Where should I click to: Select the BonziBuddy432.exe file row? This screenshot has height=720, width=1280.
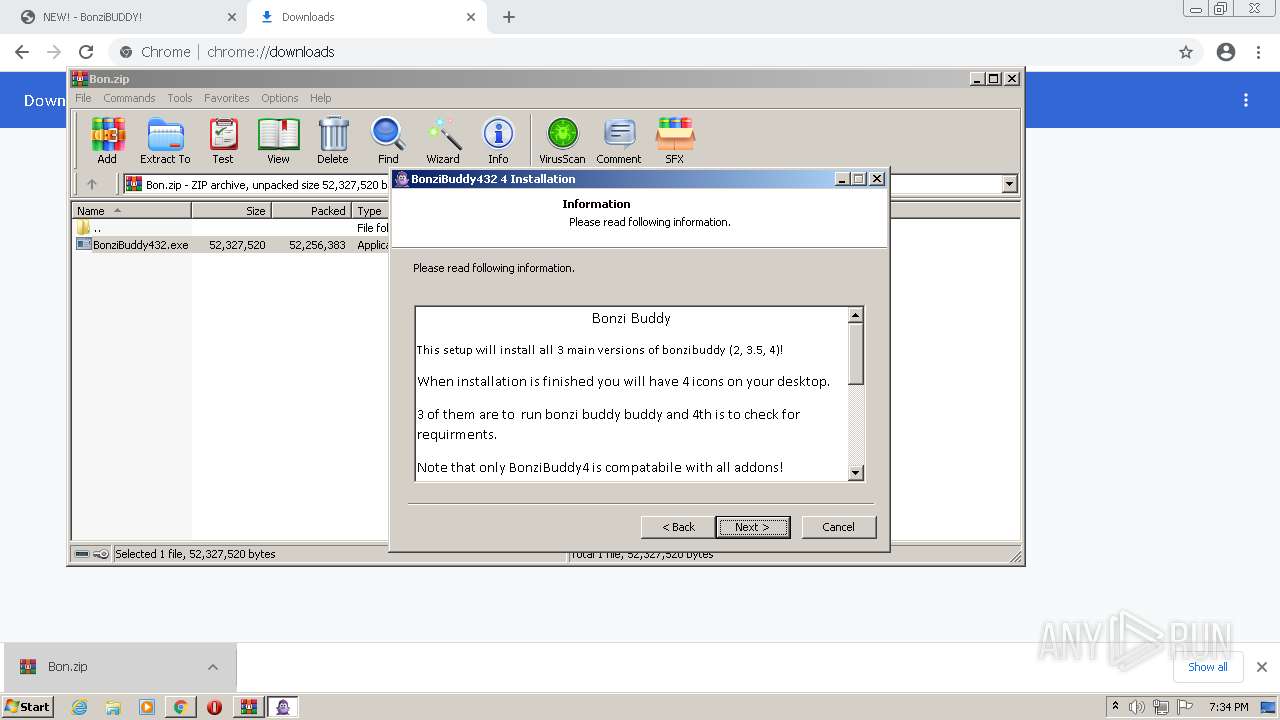(x=231, y=245)
